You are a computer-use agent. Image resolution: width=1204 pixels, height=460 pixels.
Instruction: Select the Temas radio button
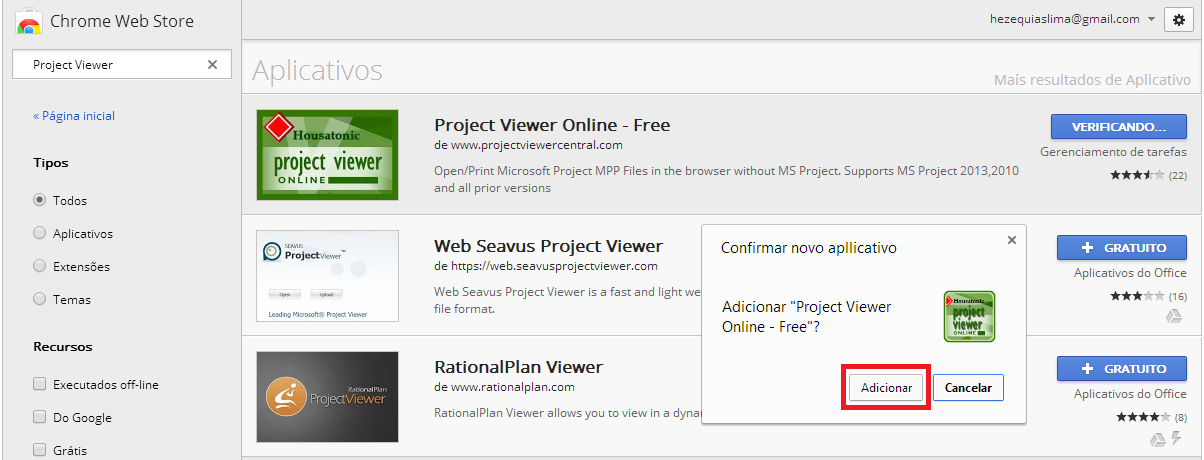tap(40, 299)
